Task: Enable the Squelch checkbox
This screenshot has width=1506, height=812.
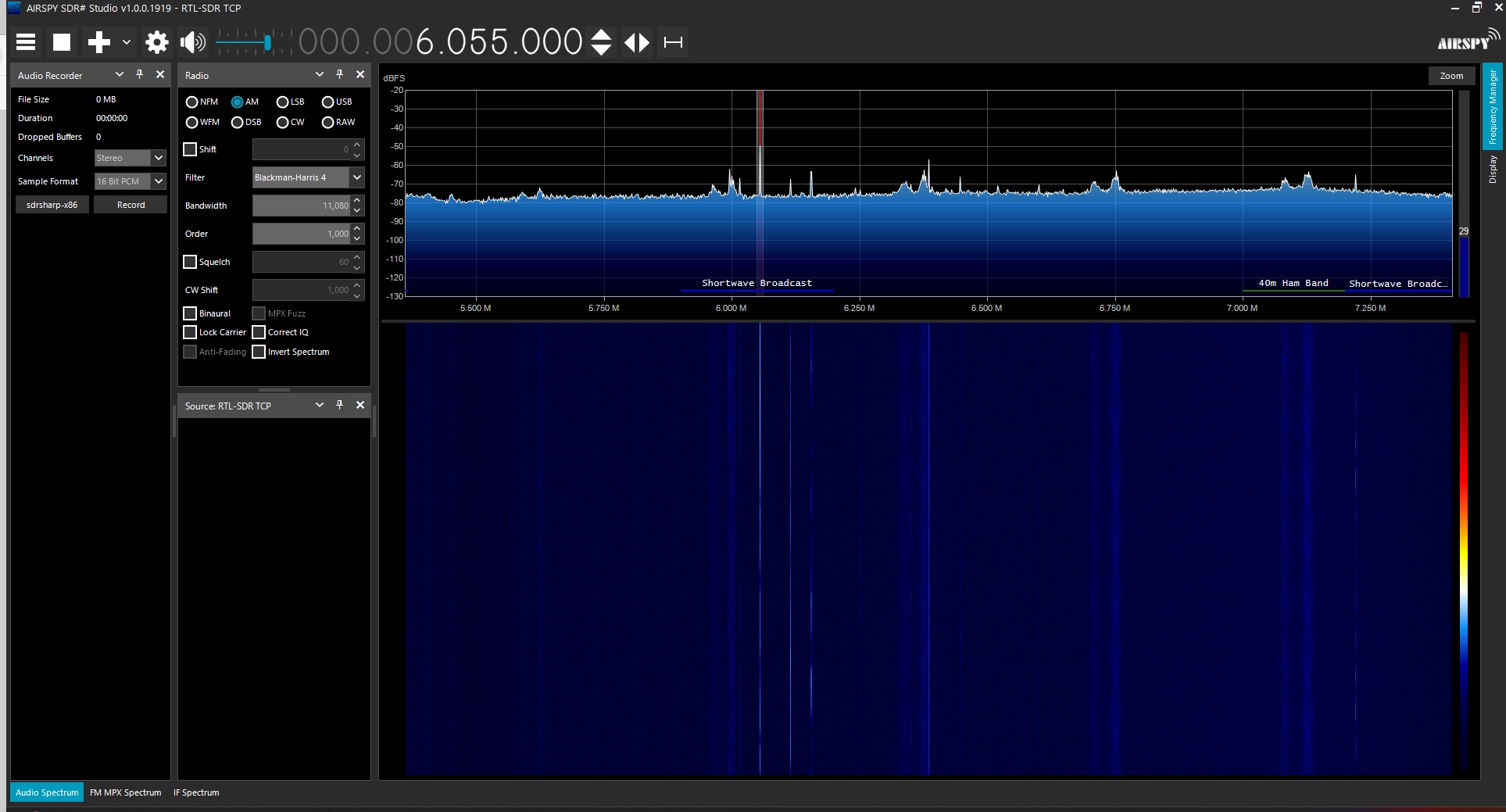Action: pos(190,262)
